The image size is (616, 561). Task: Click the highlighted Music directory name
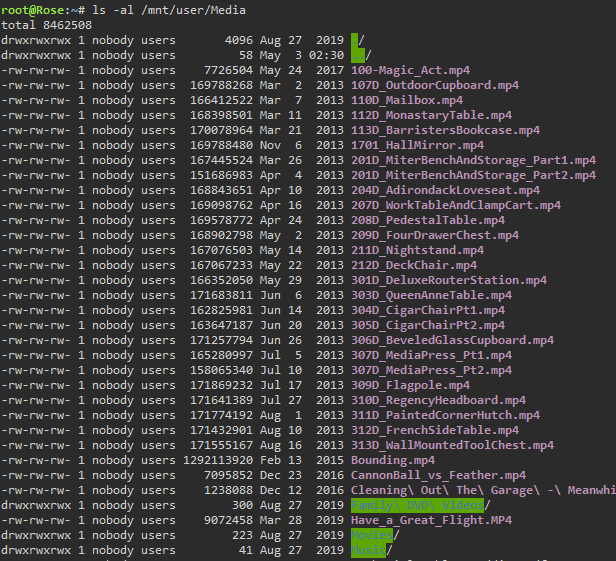tap(368, 550)
